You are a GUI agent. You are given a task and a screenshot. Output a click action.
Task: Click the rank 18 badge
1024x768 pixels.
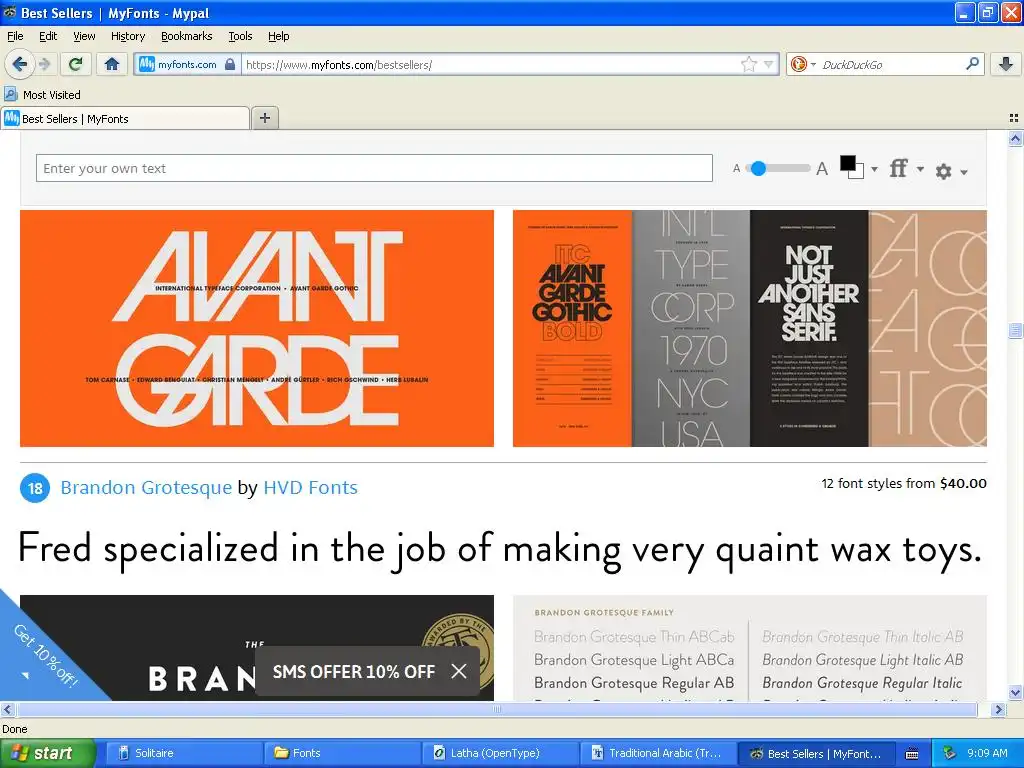point(35,488)
